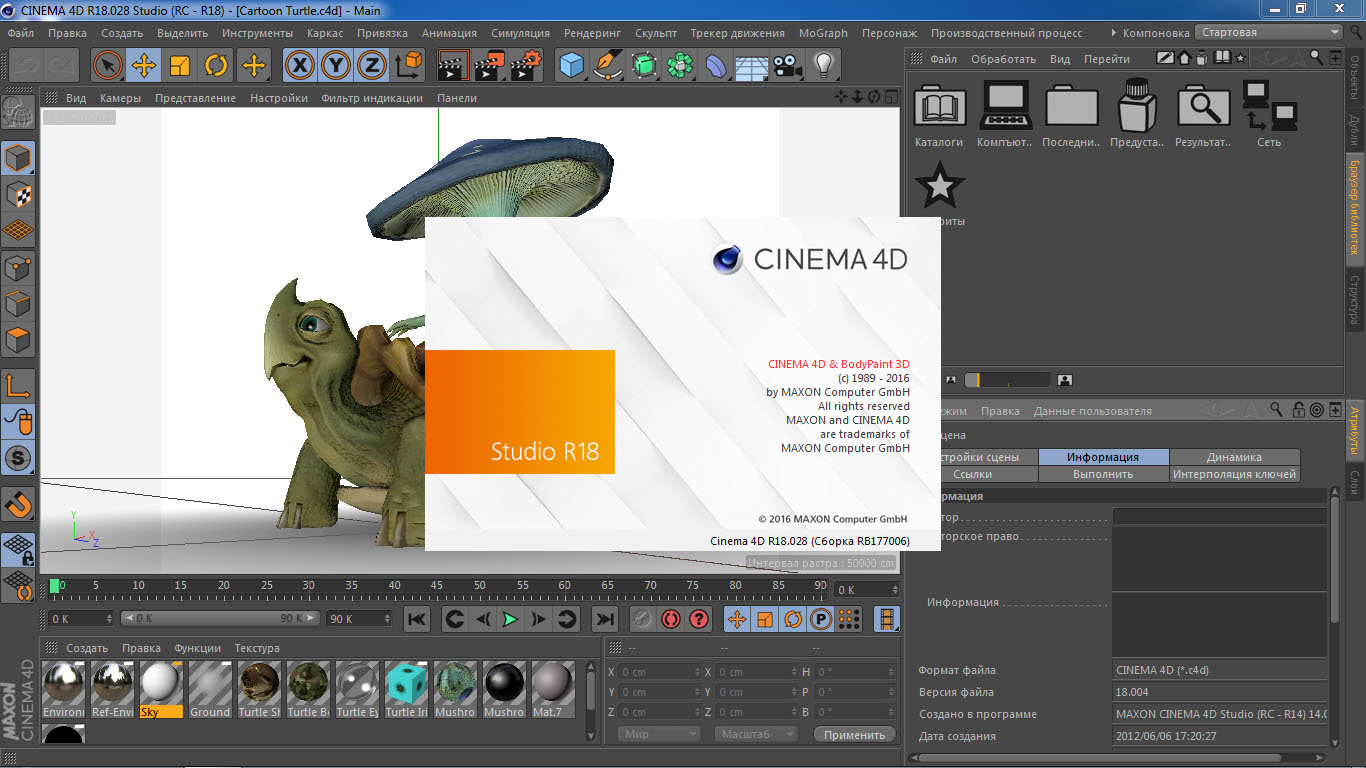Render to Picture Viewer
Viewport: 1366px width, 768px height.
click(489, 66)
